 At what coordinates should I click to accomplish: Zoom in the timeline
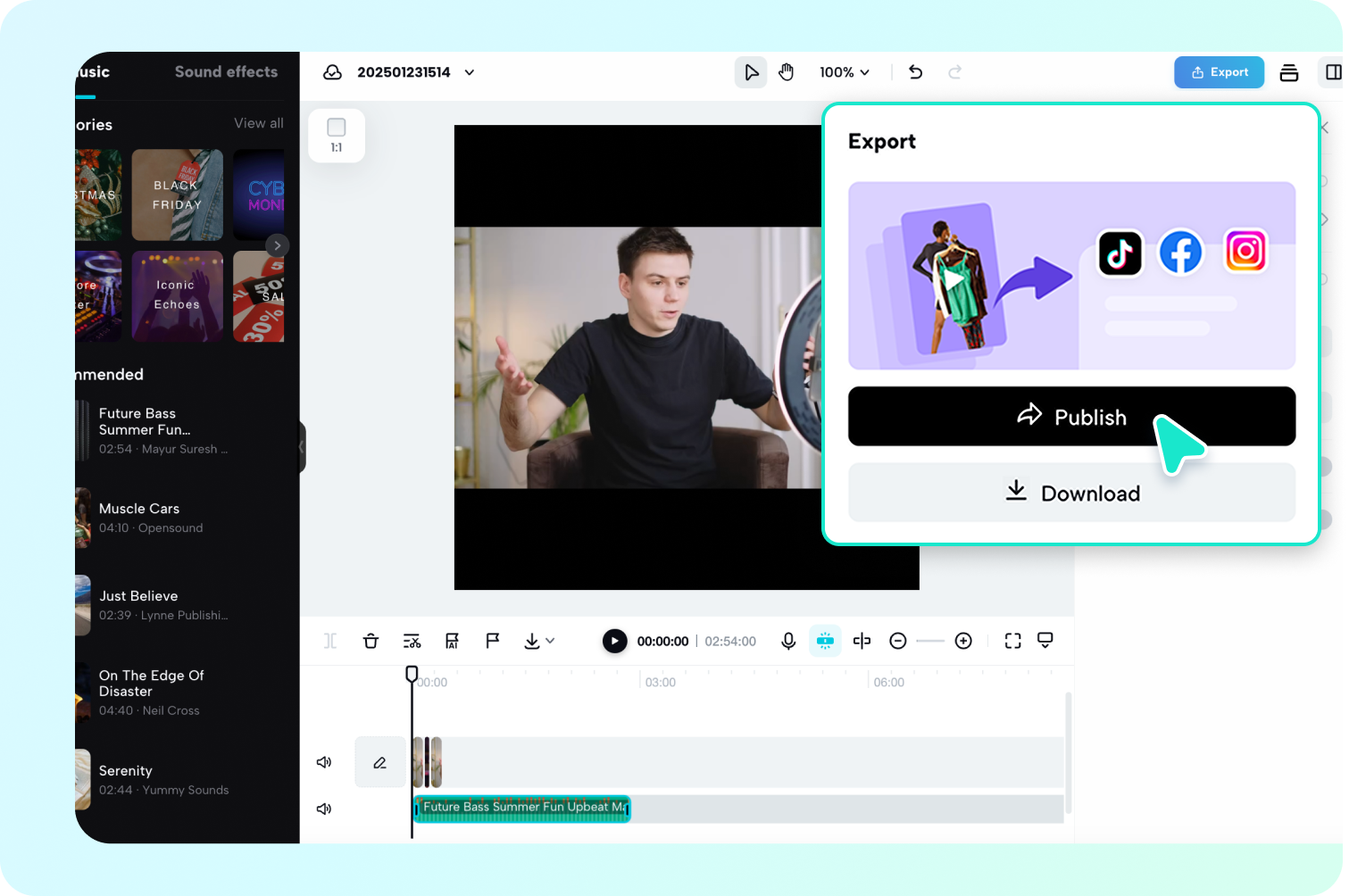point(963,641)
